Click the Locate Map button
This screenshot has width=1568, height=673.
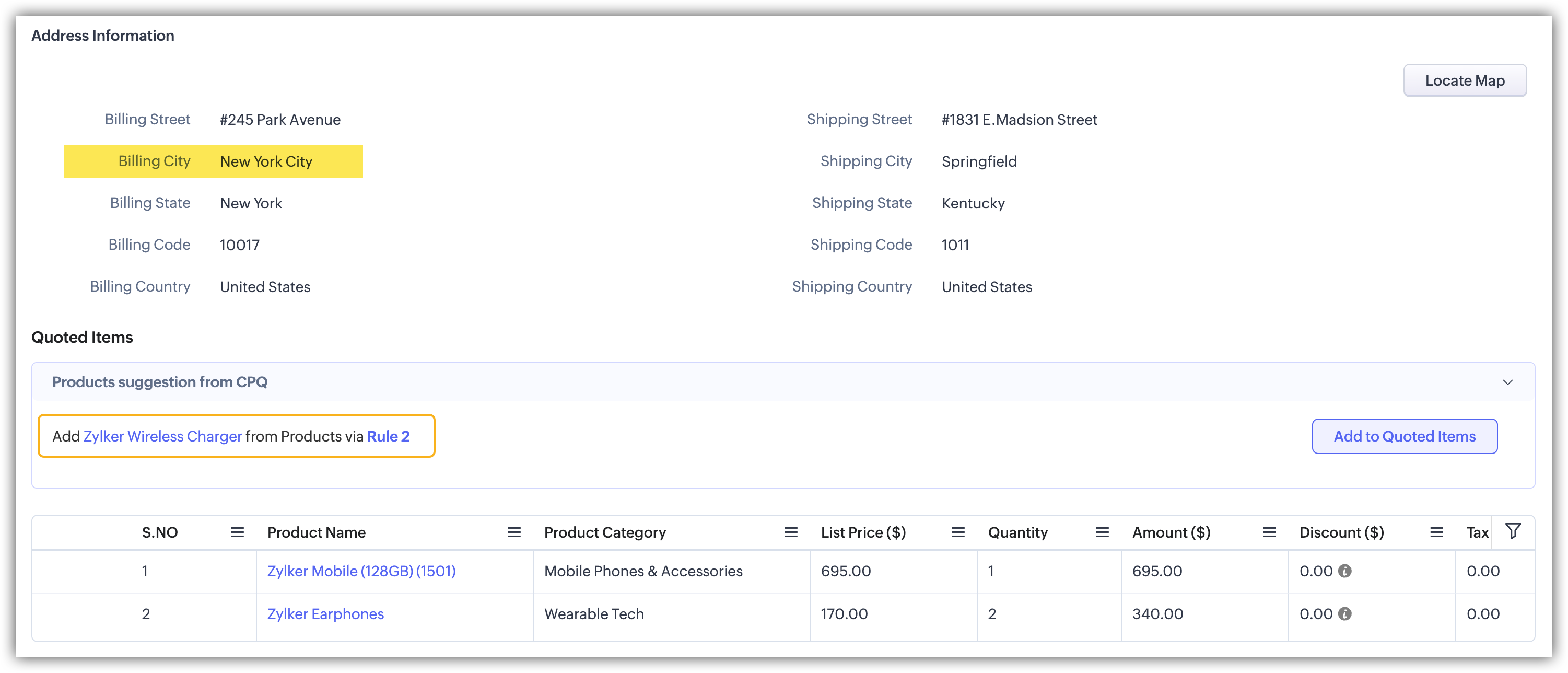[1464, 80]
